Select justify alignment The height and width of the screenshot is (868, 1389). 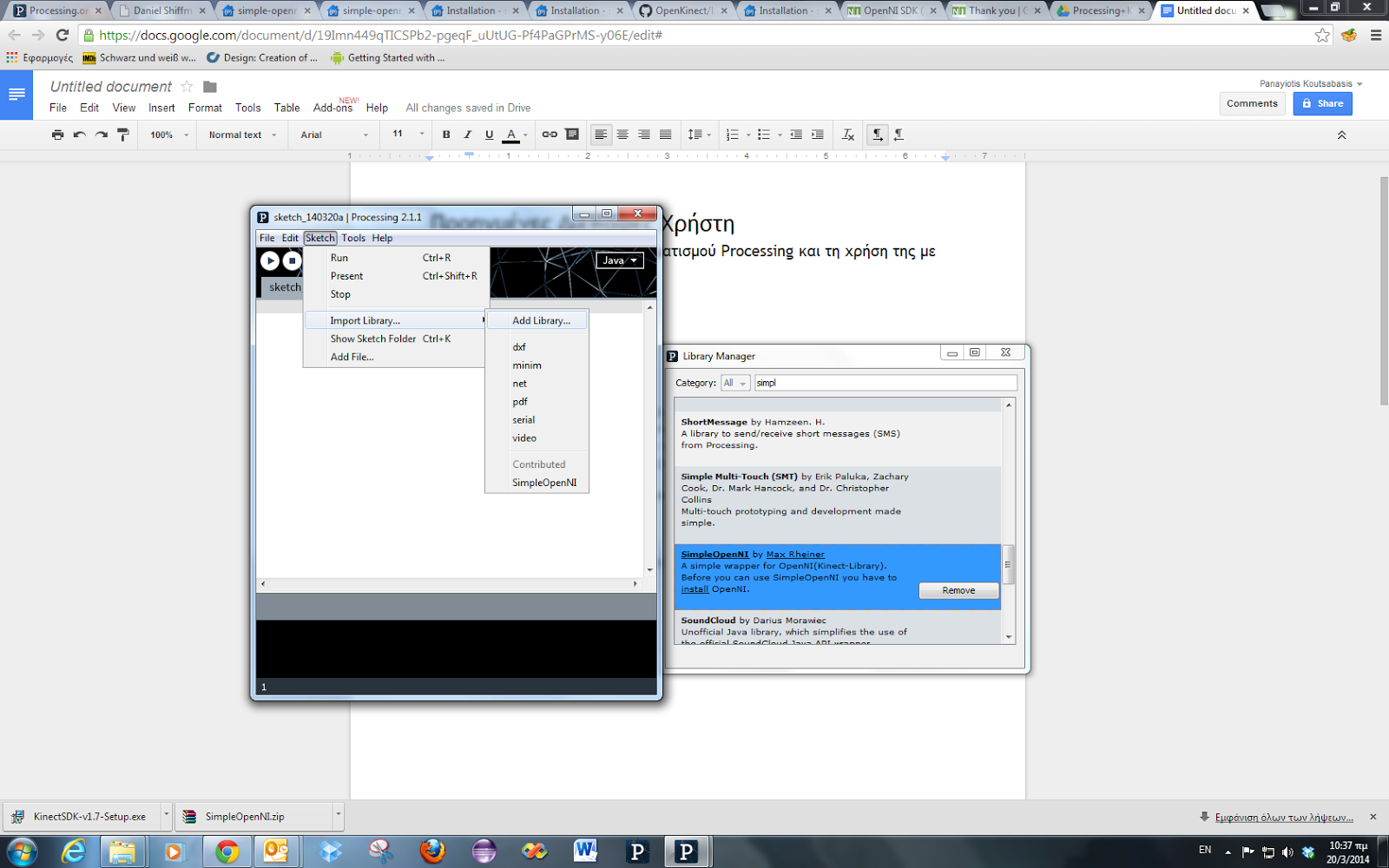(666, 135)
